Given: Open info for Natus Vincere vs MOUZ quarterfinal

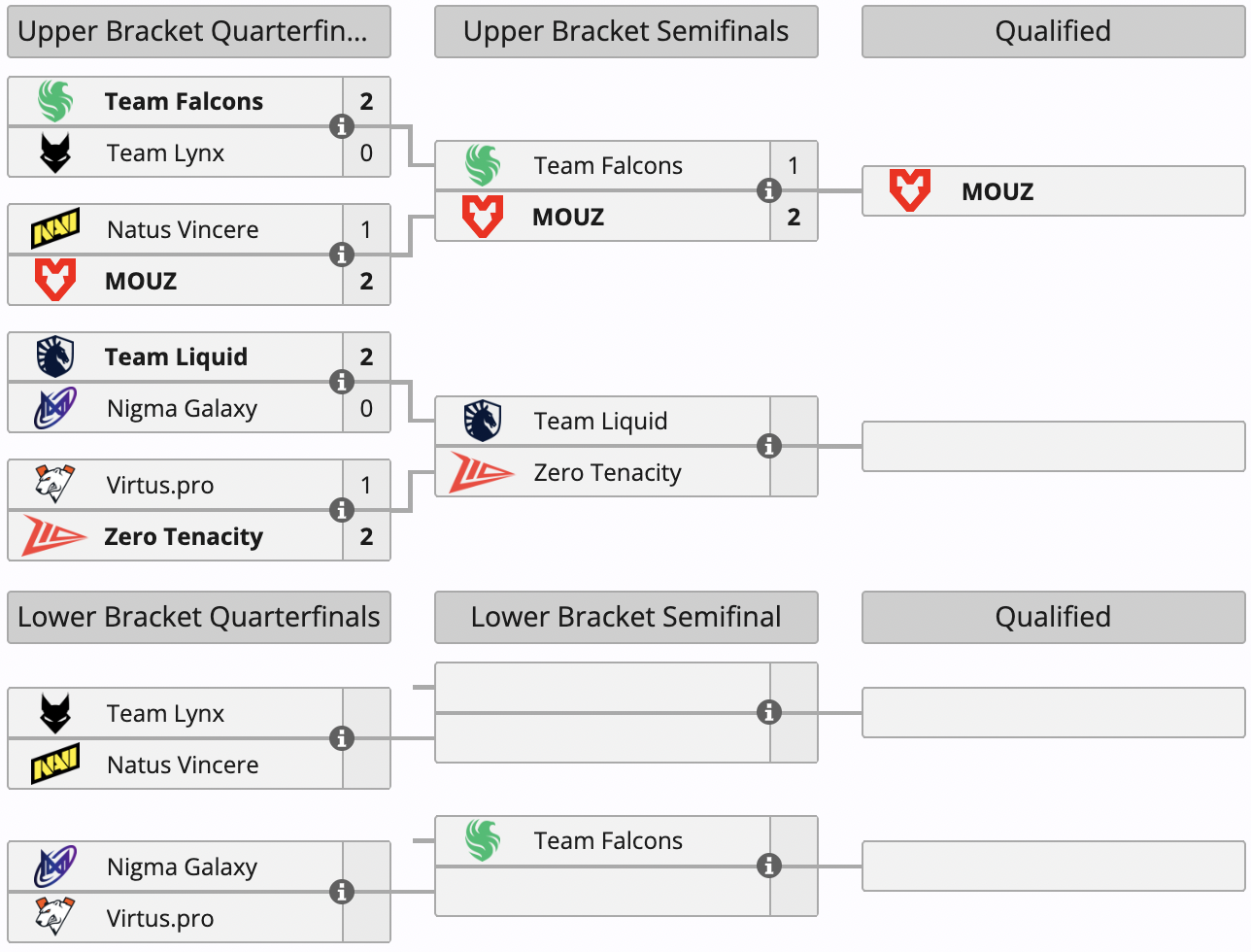Looking at the screenshot, I should tap(342, 255).
